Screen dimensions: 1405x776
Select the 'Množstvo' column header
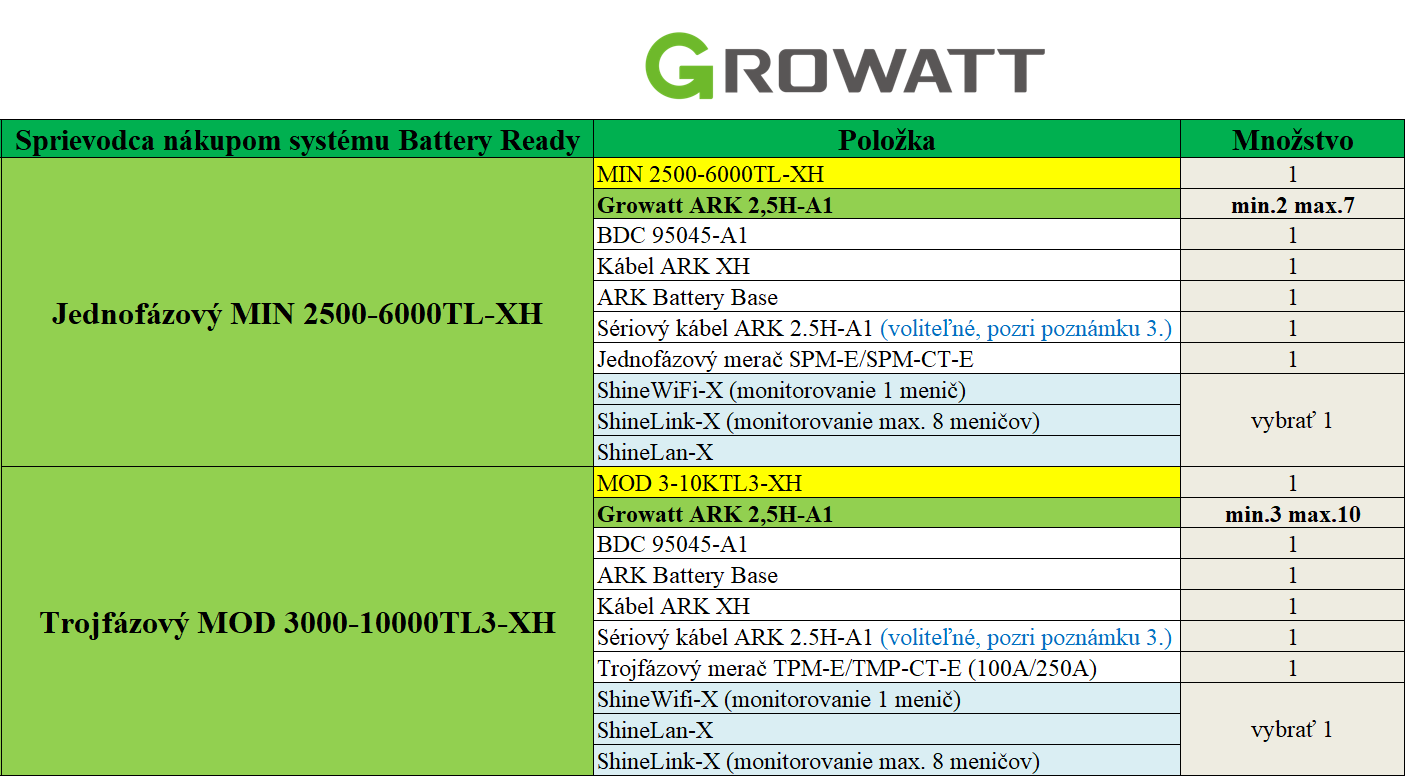[1292, 140]
